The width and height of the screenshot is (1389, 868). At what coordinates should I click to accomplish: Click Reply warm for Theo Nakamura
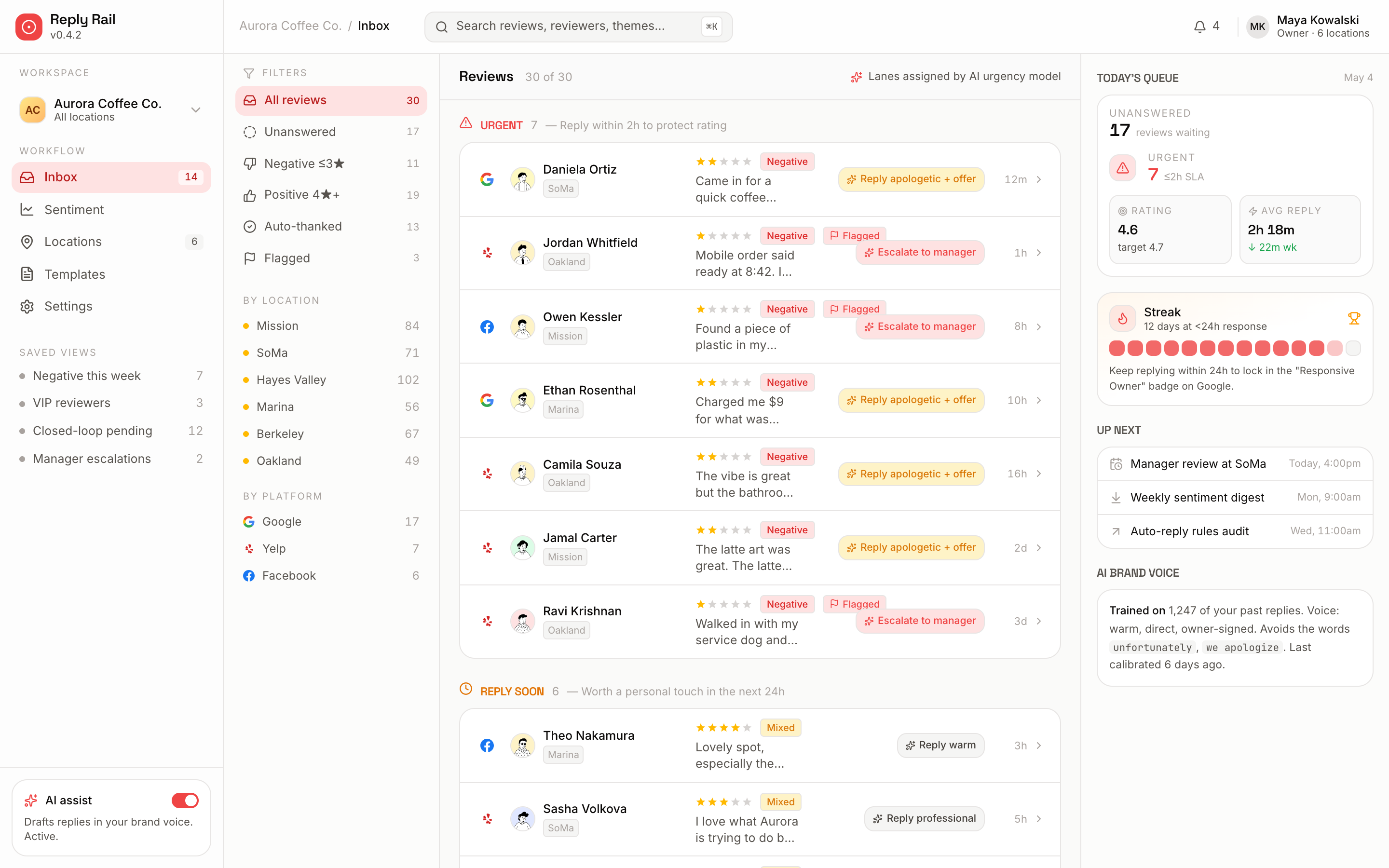click(x=941, y=745)
